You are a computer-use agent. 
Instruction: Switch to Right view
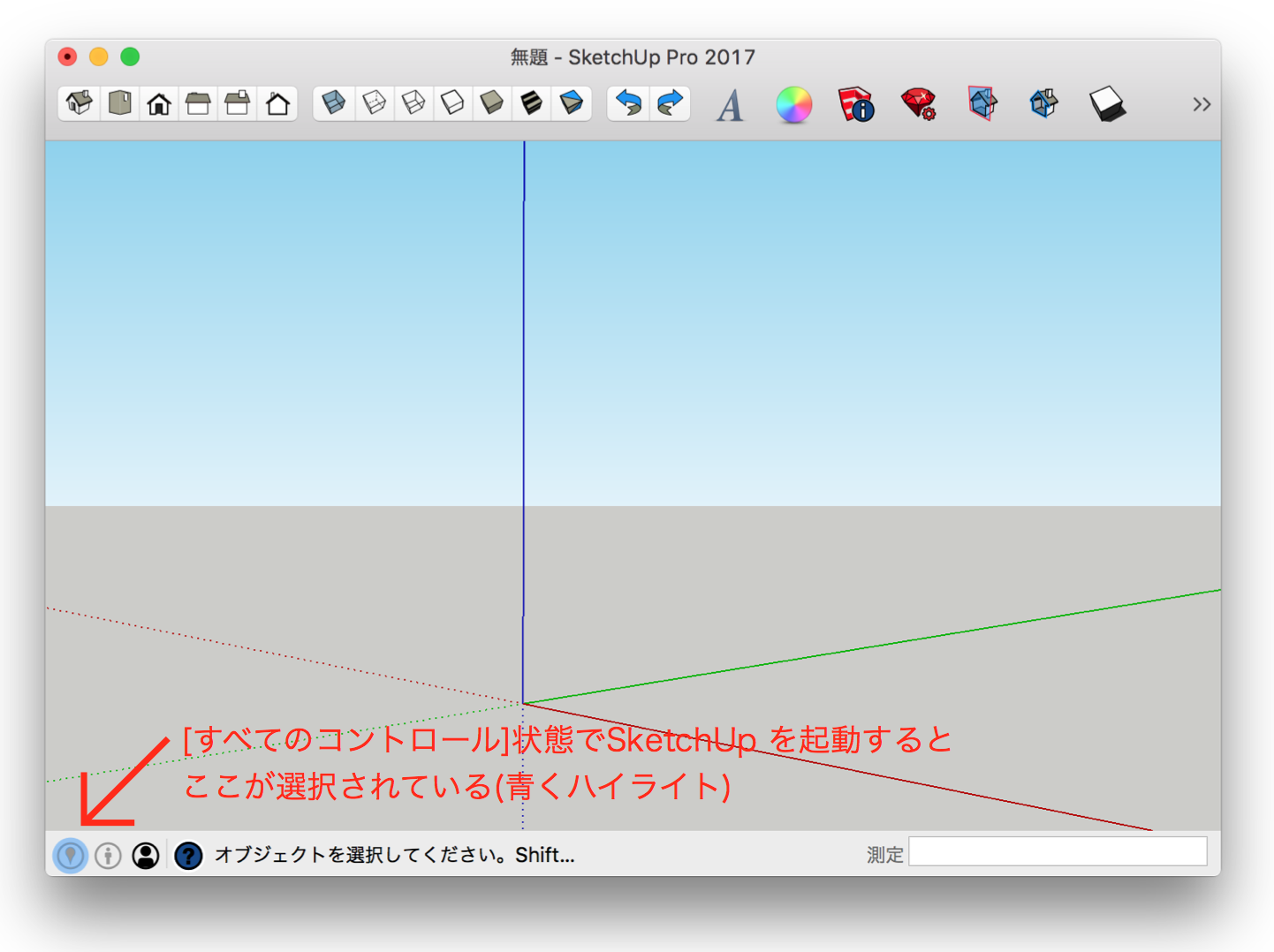(198, 103)
